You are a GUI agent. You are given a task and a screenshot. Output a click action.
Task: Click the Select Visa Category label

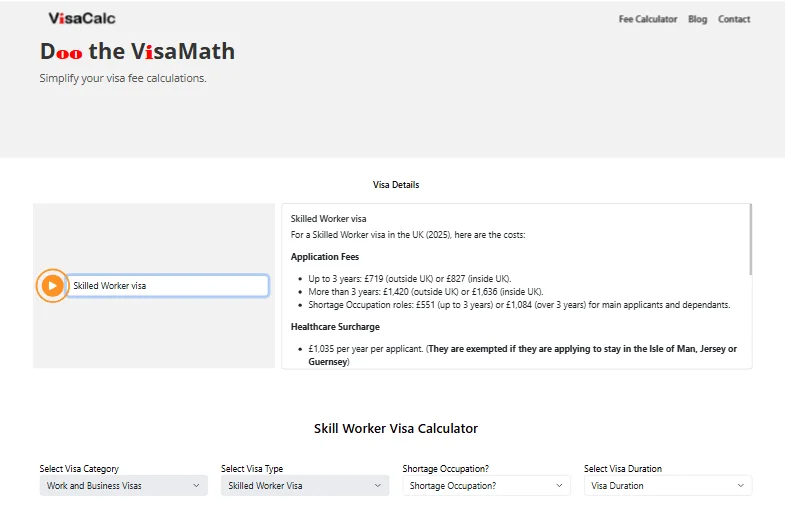pyautogui.click(x=79, y=468)
